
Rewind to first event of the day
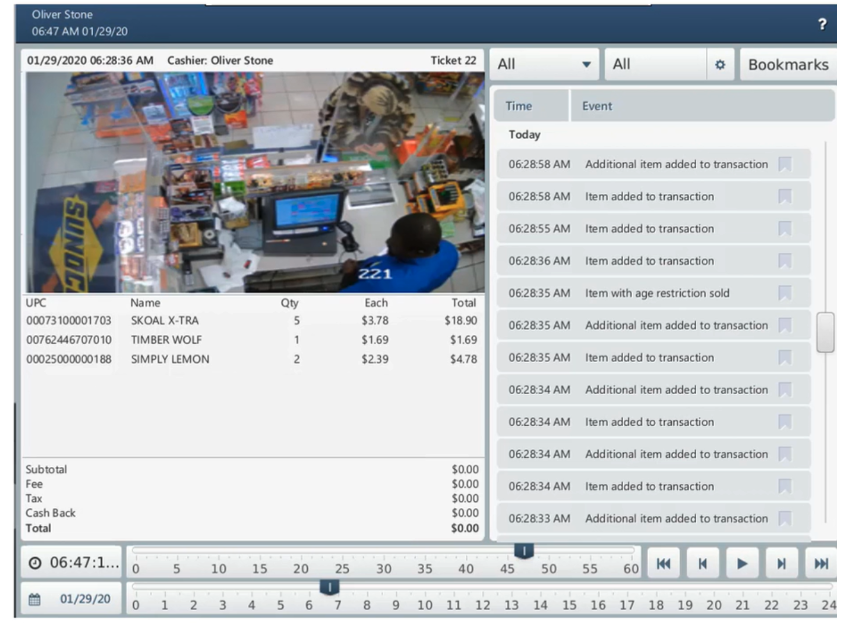click(x=664, y=563)
